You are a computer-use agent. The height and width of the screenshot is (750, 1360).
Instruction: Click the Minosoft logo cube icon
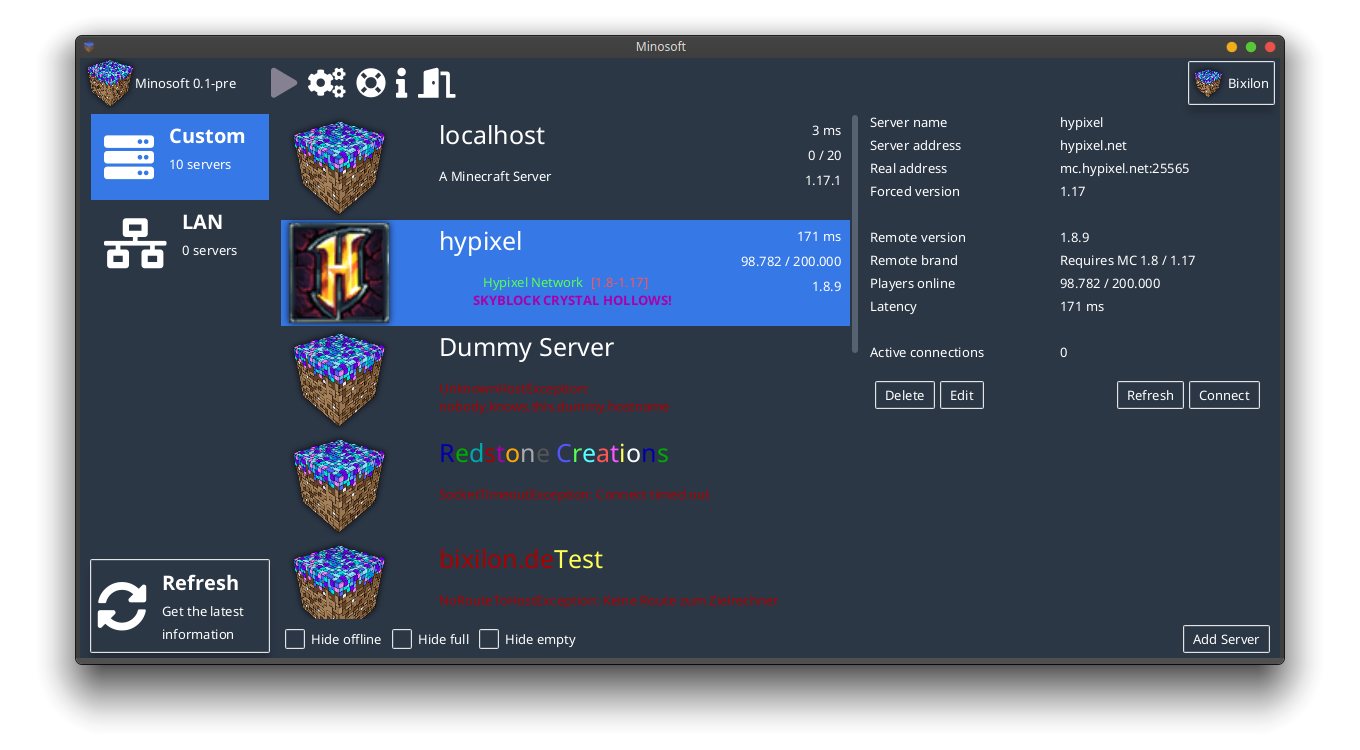[x=109, y=83]
